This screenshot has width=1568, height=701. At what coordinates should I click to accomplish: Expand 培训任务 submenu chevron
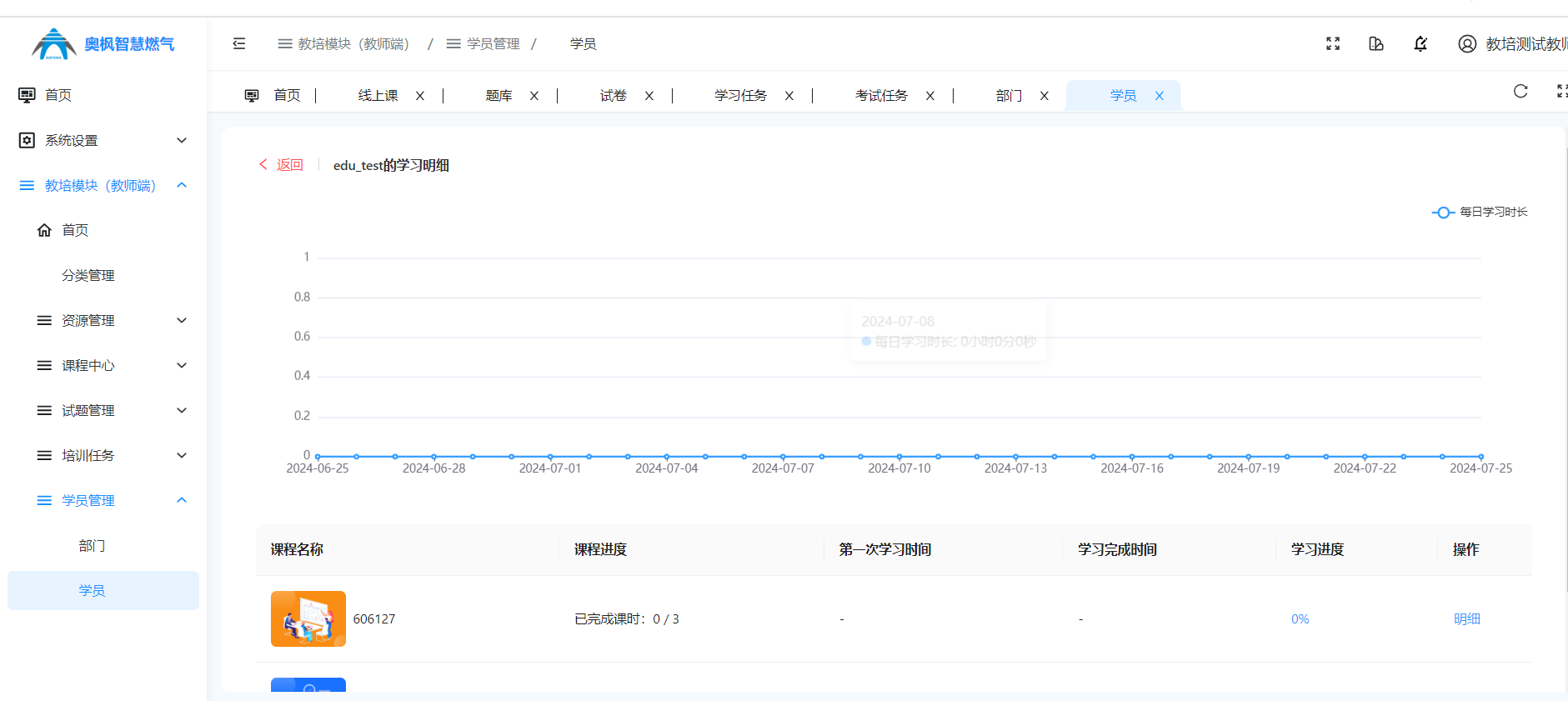click(182, 455)
